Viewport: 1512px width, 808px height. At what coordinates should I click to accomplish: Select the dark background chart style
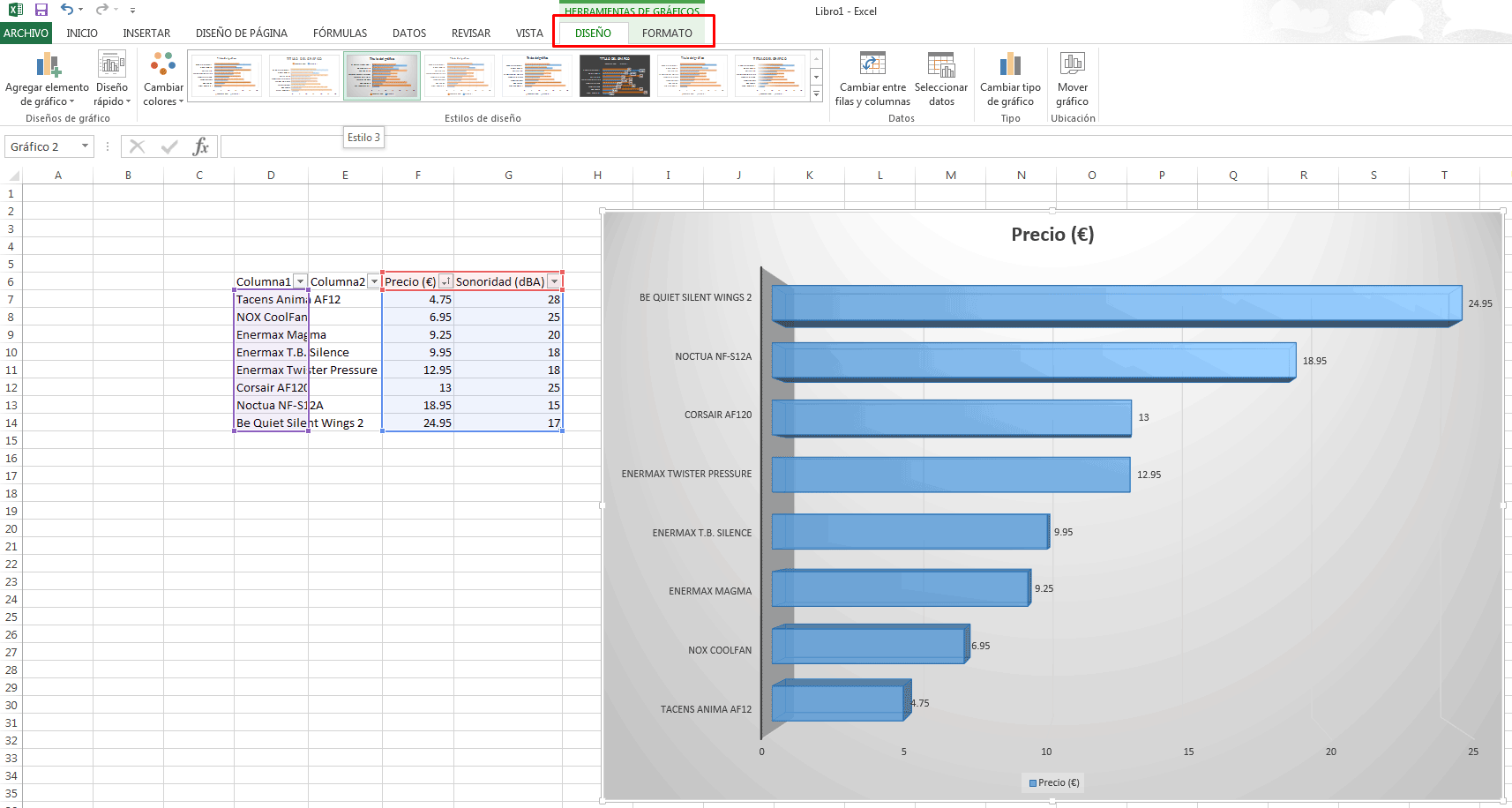point(615,76)
